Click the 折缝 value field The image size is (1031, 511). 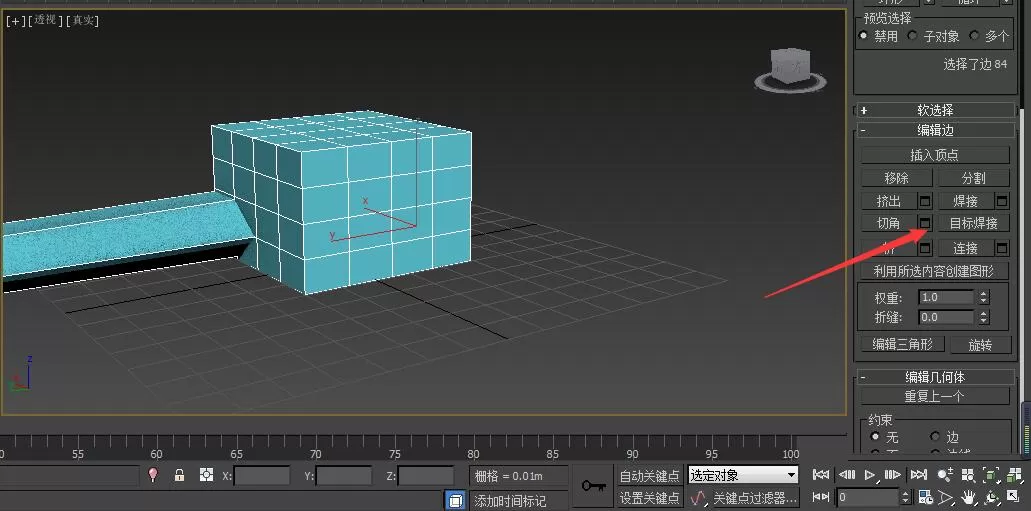pos(946,317)
